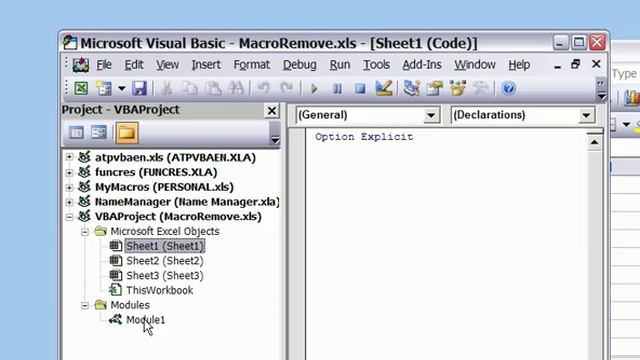The image size is (640, 360).
Task: Click the code window scroll up arrow
Action: (x=594, y=142)
